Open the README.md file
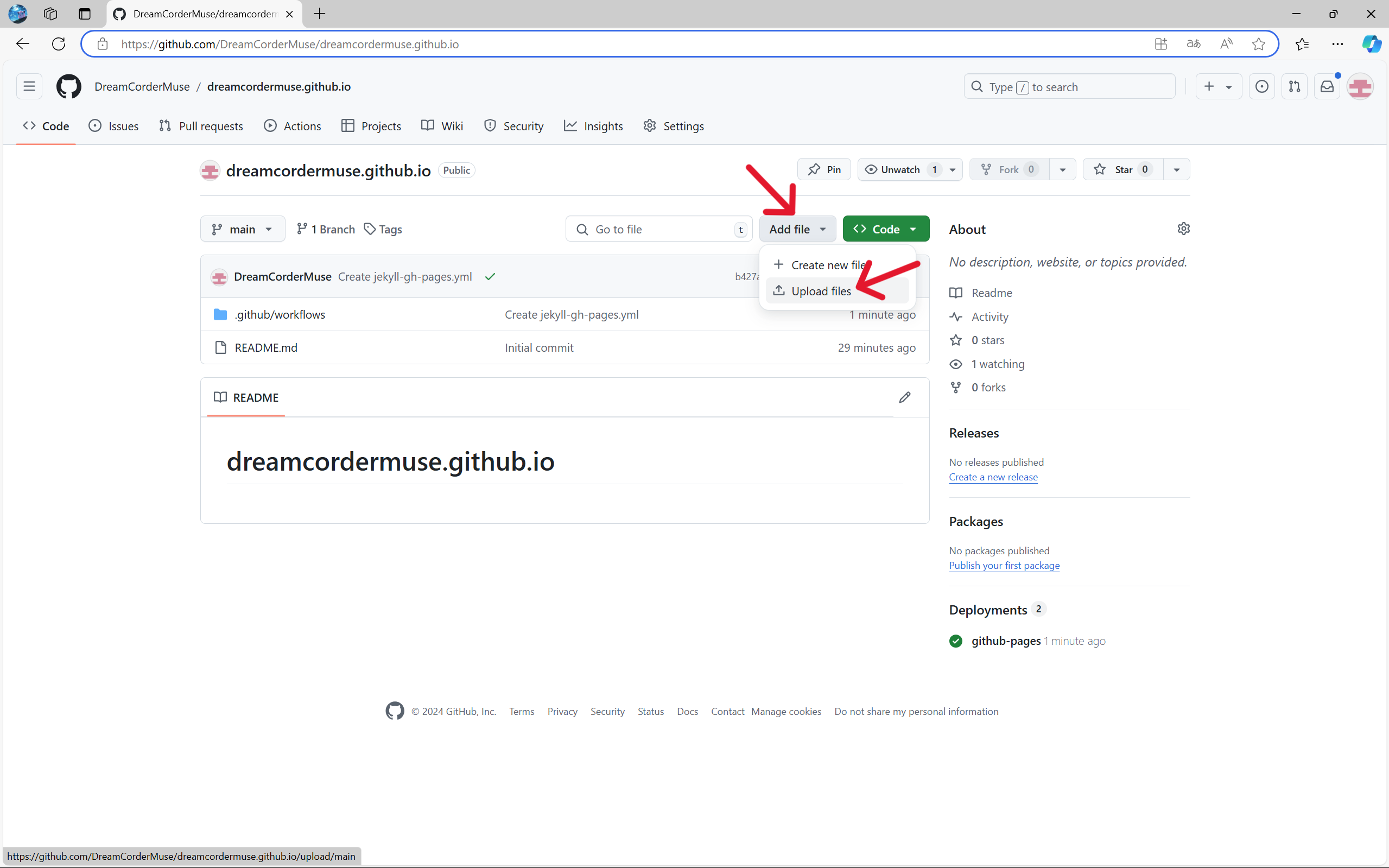The height and width of the screenshot is (868, 1389). pos(266,347)
